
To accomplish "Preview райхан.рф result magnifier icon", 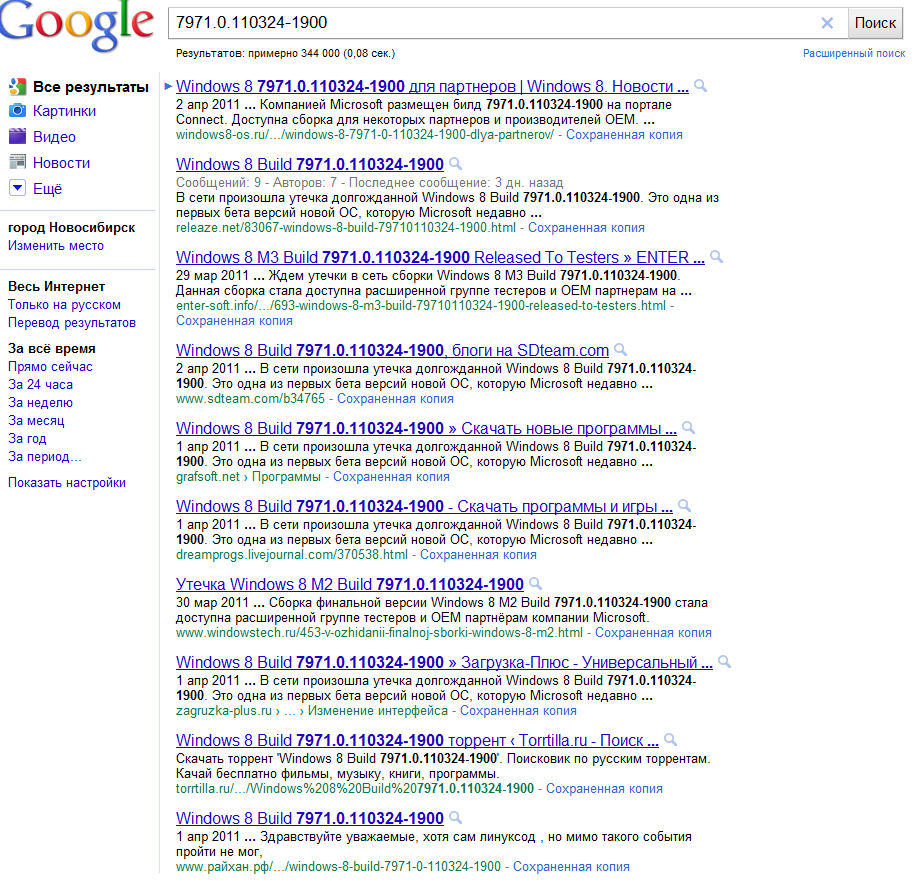I will (x=455, y=818).
